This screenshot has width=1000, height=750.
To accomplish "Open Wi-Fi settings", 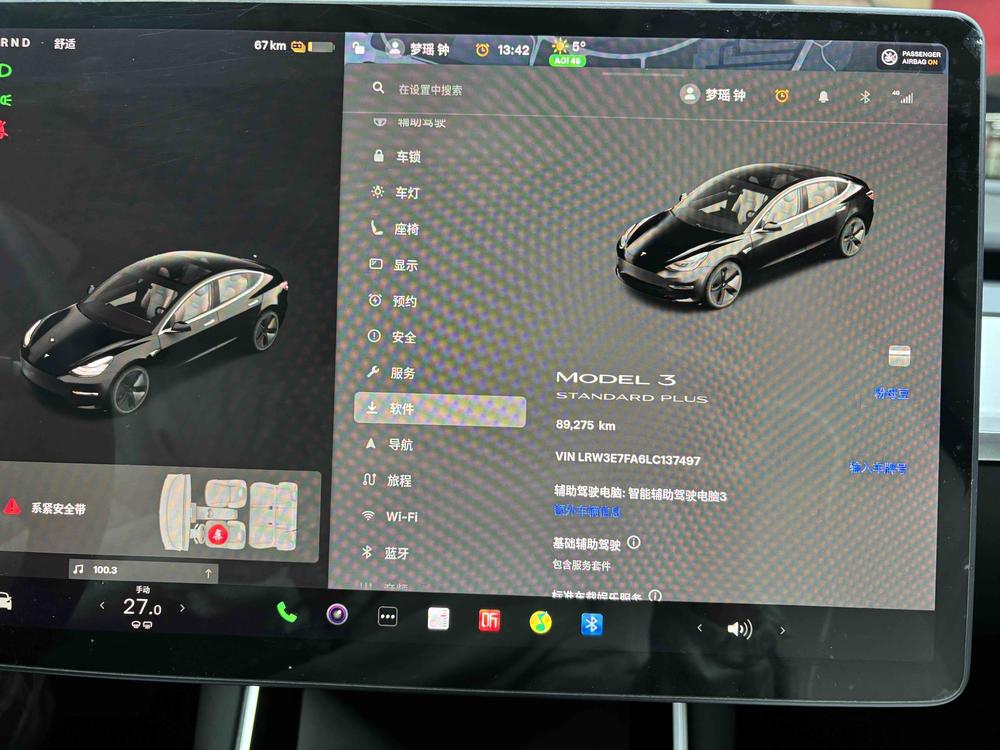I will point(390,516).
